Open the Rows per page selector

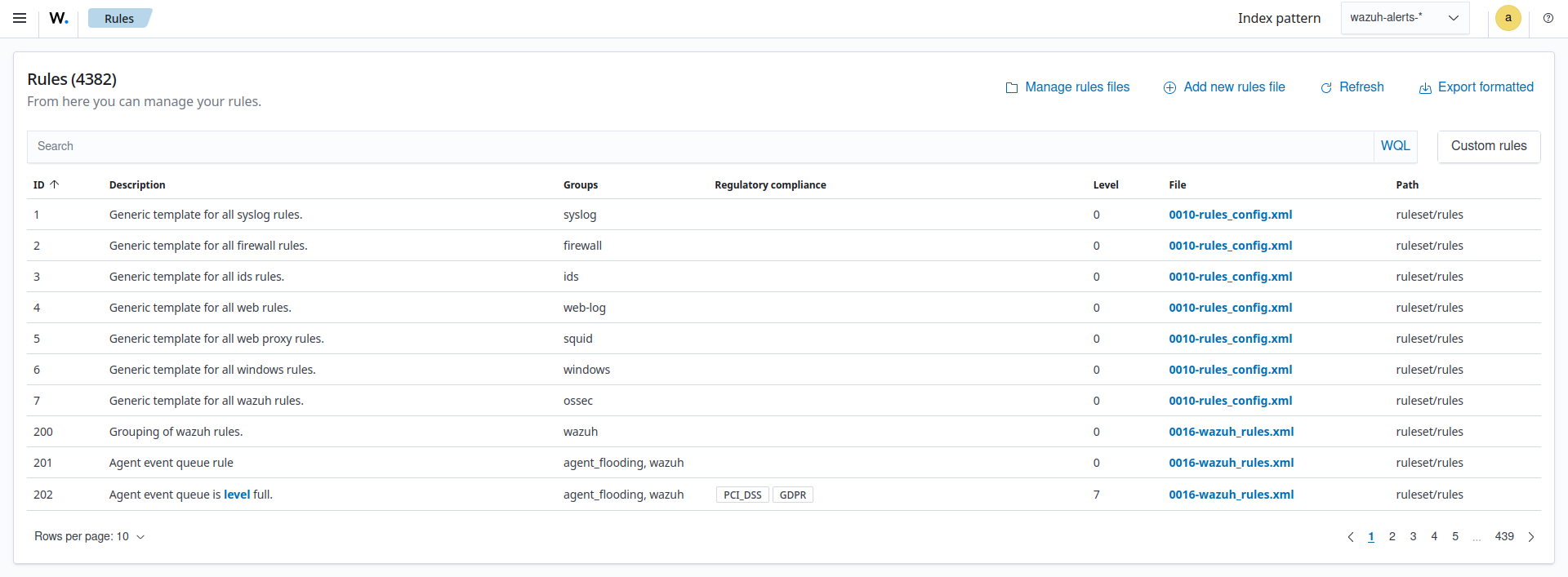(89, 537)
